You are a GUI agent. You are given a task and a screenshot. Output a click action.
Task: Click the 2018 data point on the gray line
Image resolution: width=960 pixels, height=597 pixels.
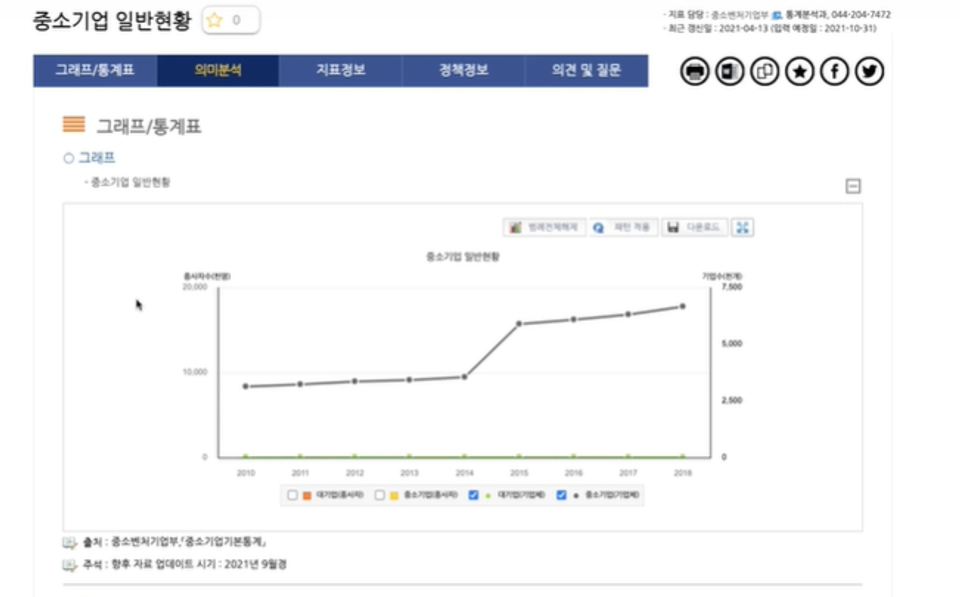click(x=683, y=306)
